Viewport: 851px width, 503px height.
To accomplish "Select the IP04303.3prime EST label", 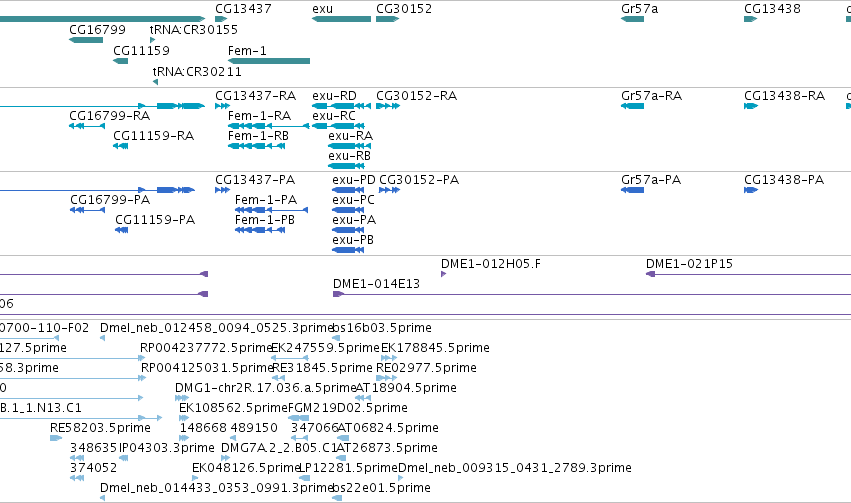I will click(167, 448).
